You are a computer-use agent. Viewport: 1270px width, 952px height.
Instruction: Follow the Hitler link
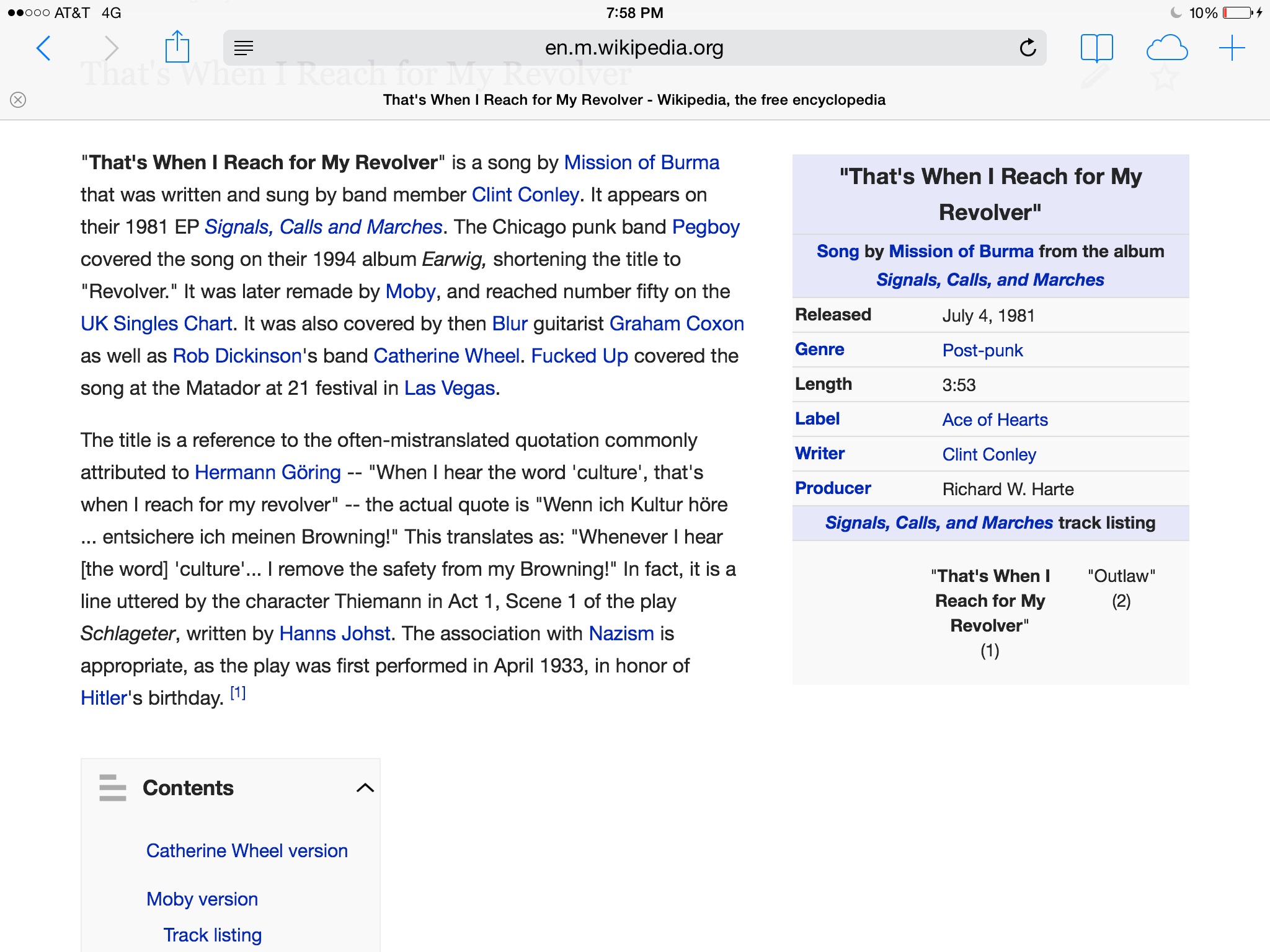[104, 698]
